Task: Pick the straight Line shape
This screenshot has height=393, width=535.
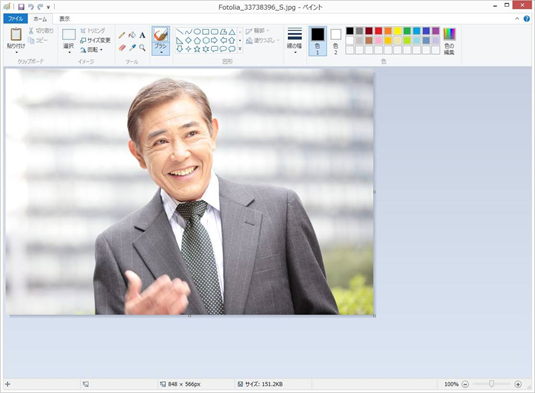Action: pyautogui.click(x=179, y=32)
